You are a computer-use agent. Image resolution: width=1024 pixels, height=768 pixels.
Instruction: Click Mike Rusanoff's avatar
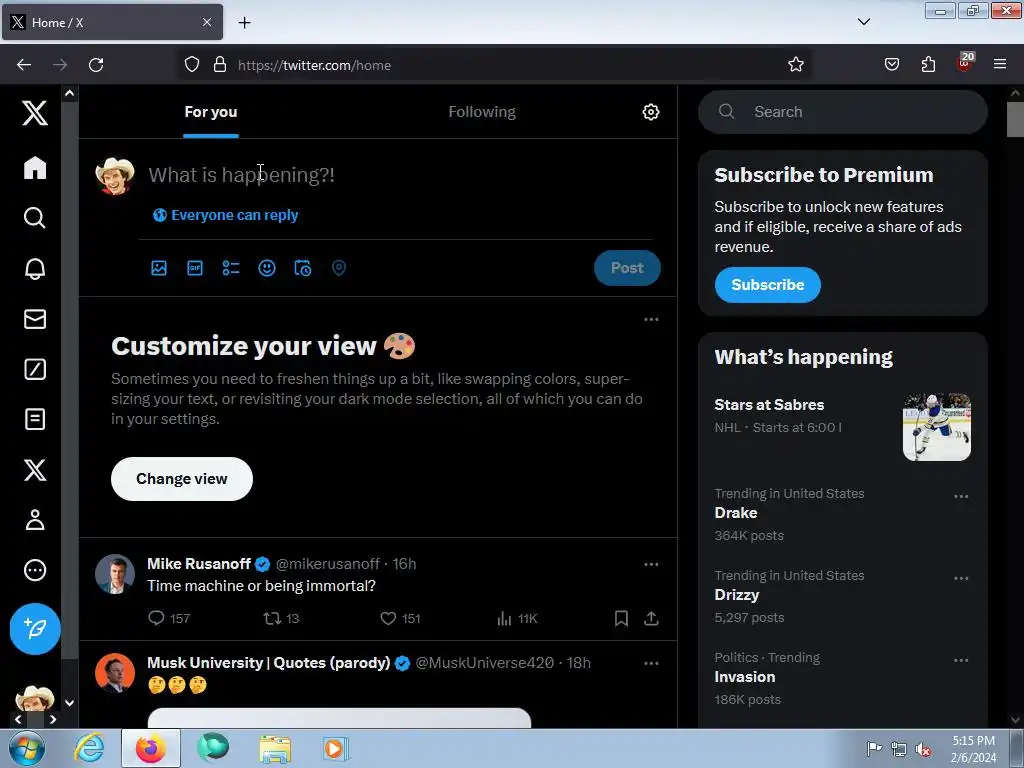click(x=115, y=574)
